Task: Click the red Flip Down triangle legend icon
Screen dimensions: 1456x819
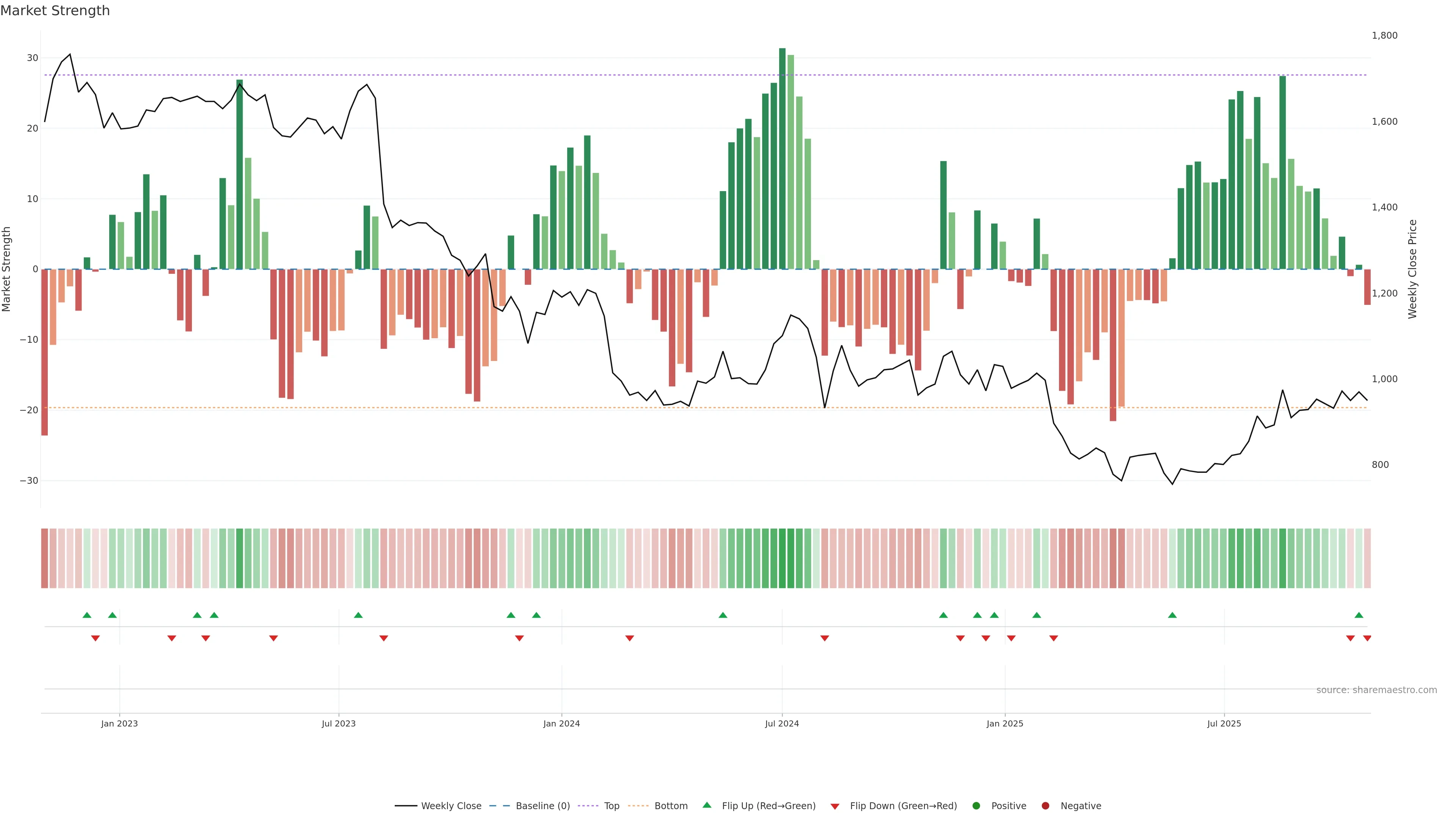Action: [835, 806]
